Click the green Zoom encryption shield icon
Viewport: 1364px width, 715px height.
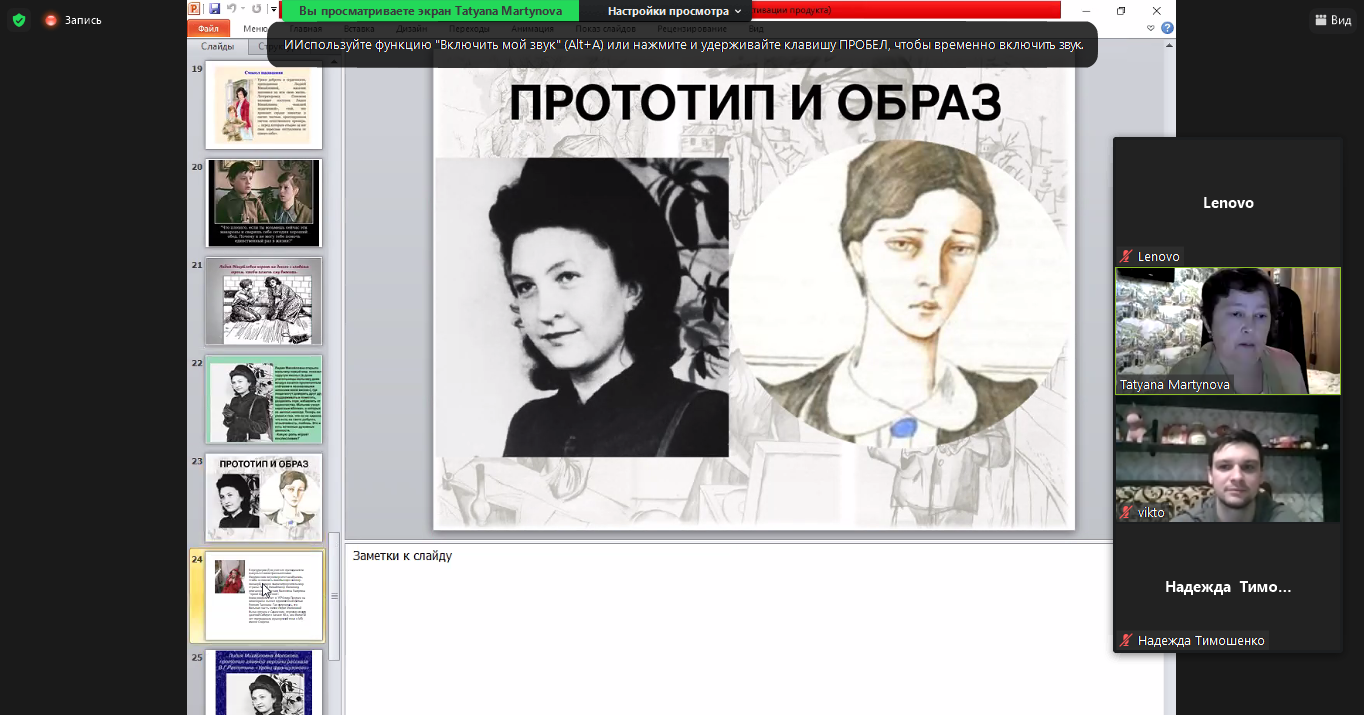click(19, 20)
